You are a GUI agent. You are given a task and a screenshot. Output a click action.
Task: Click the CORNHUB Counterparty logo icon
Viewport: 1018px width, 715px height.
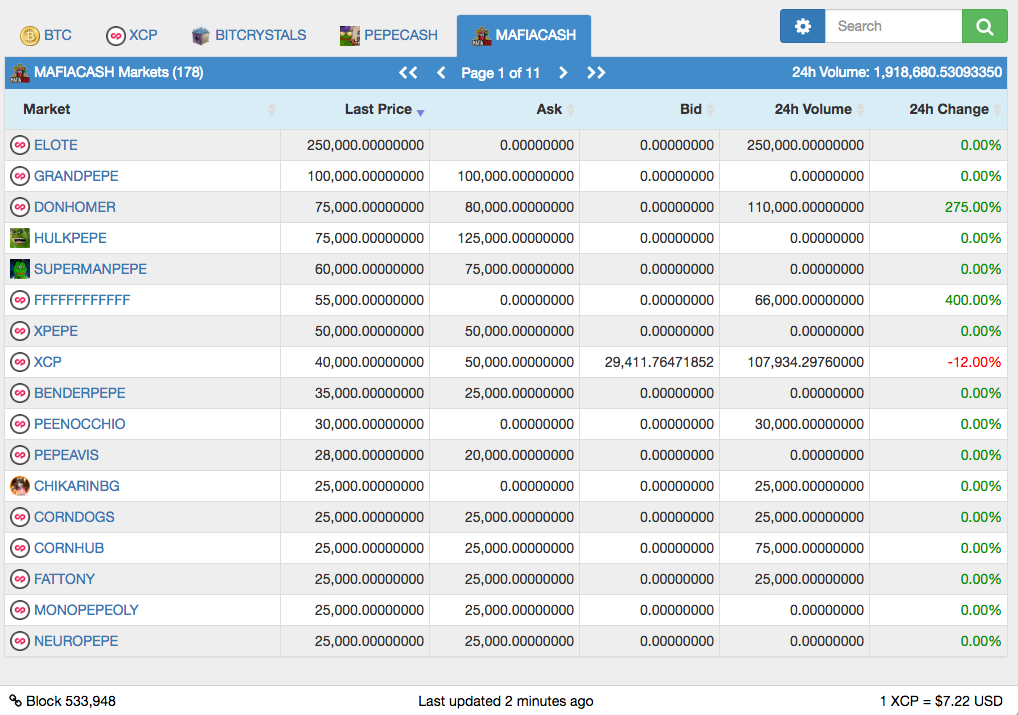pyautogui.click(x=19, y=548)
